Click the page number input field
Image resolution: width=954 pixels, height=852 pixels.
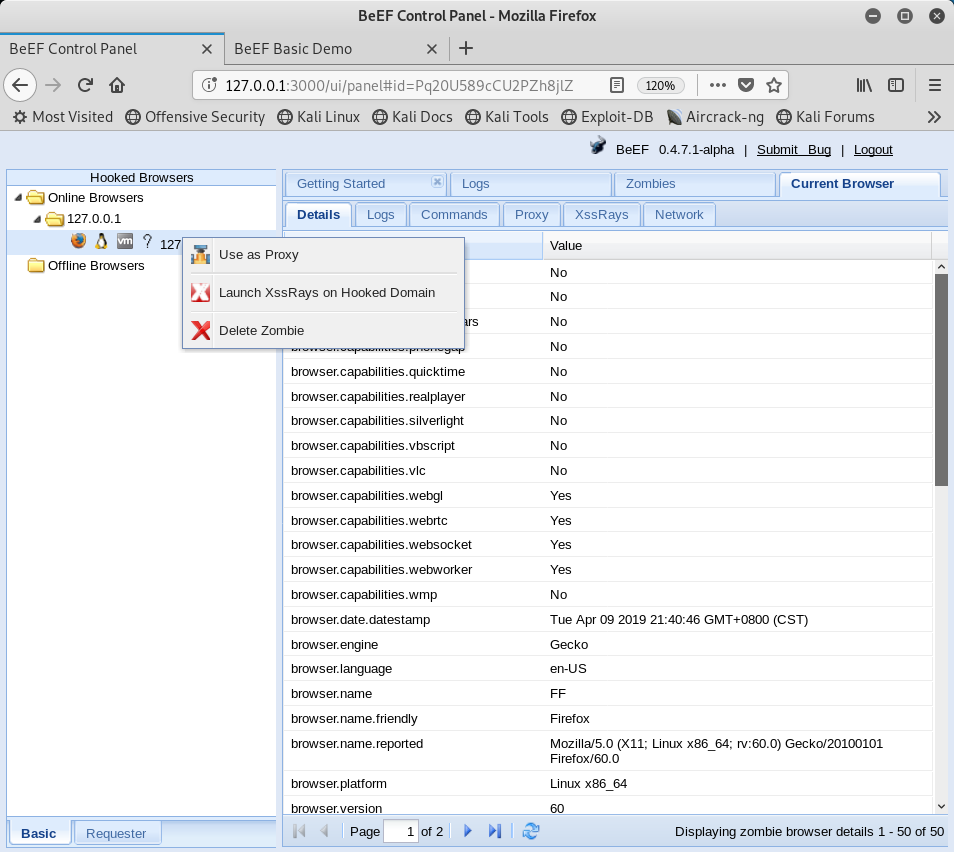[400, 831]
